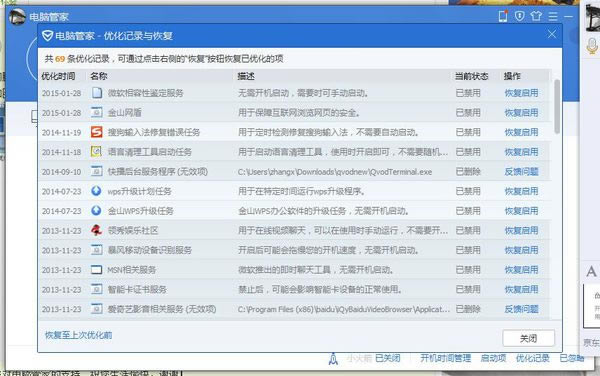Sort by the 名称 column header
The width and height of the screenshot is (600, 376).
pos(99,76)
